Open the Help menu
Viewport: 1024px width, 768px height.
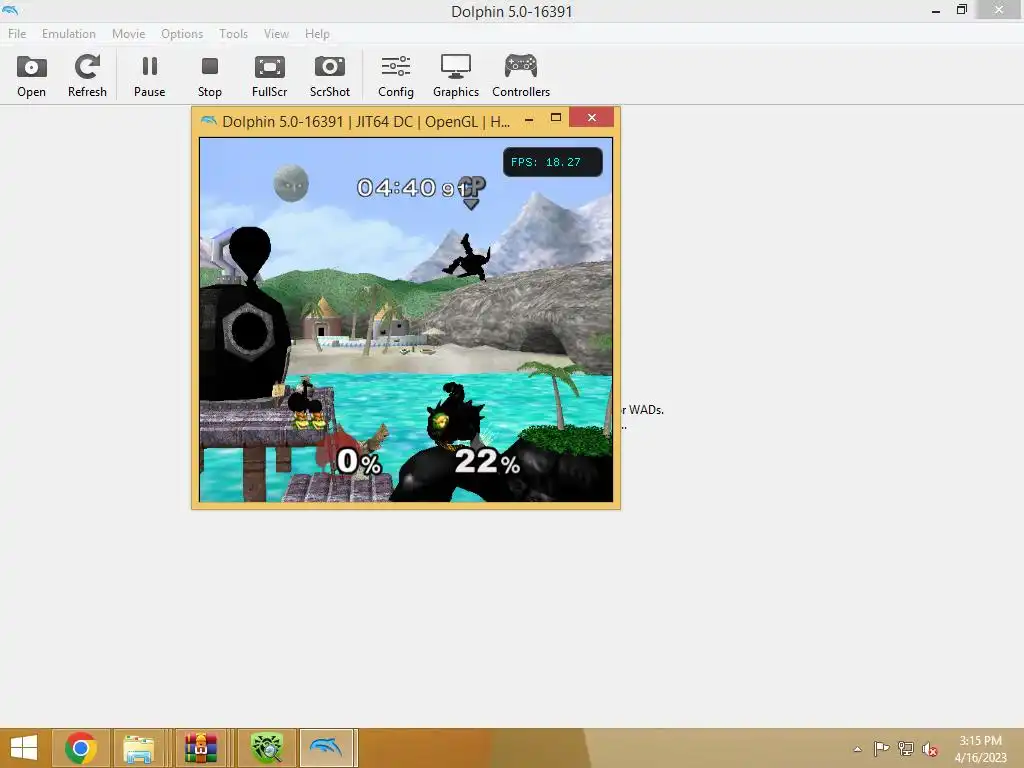tap(317, 33)
